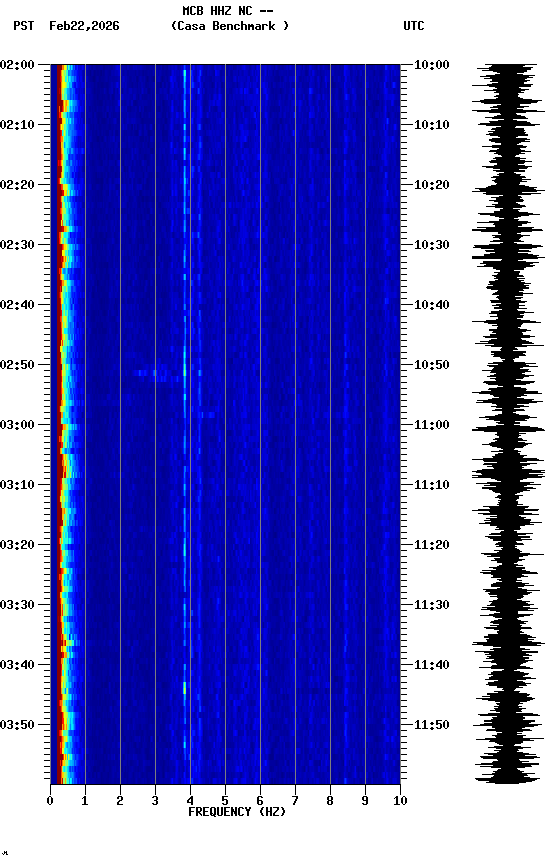
Task: Click the 'FREQUENCY (HZ)' axis title
Action: tap(237, 812)
